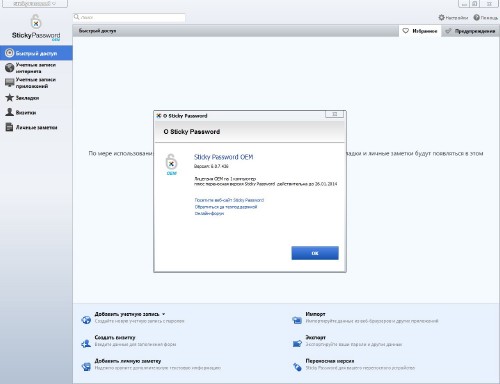
Task: Click the Settings gear icon at top
Action: [x=441, y=17]
